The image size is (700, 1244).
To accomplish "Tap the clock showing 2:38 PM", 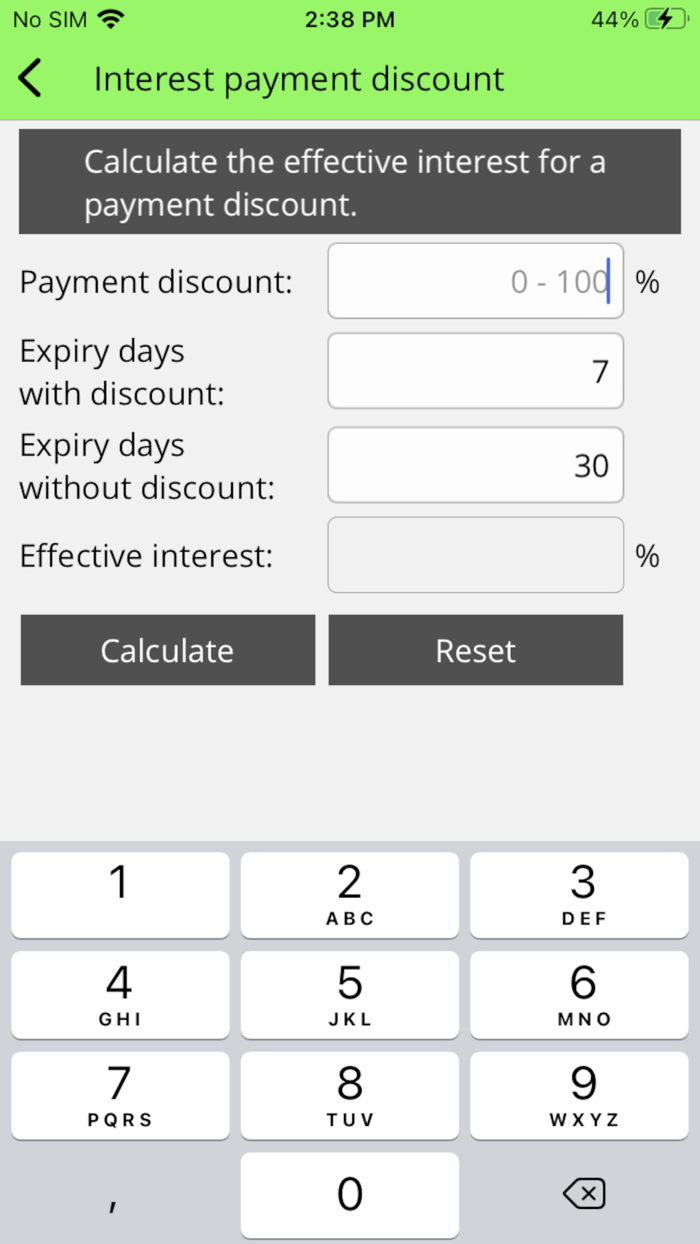I will 349,18.
